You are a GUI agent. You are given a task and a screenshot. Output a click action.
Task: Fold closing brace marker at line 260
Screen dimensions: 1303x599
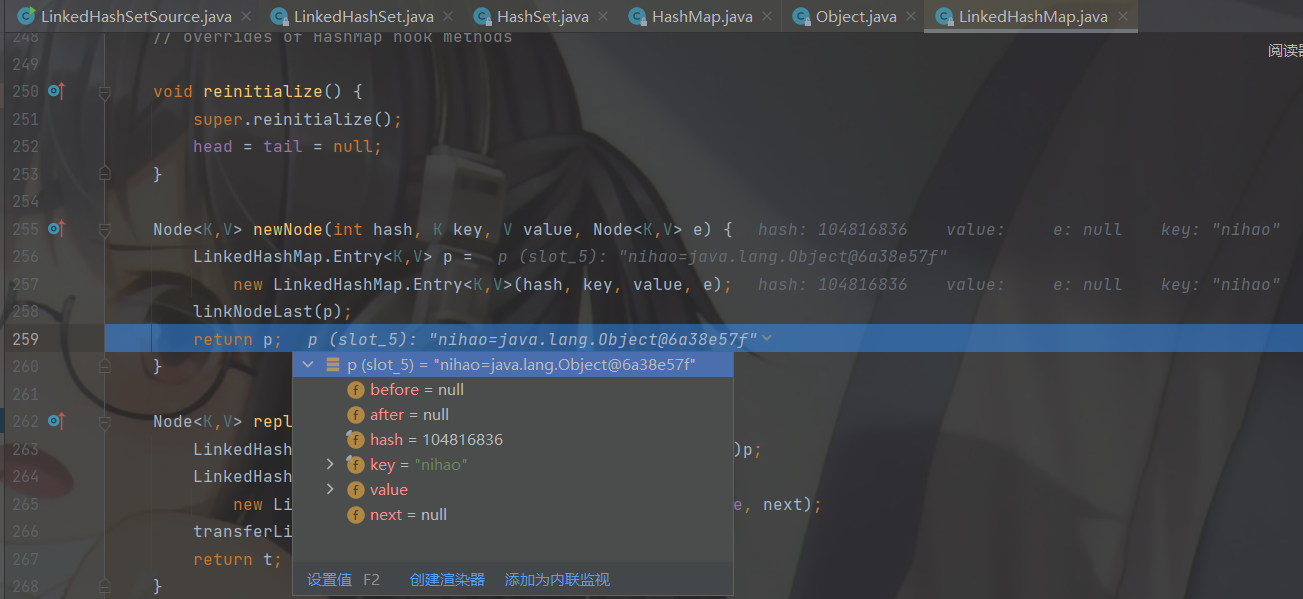[104, 367]
